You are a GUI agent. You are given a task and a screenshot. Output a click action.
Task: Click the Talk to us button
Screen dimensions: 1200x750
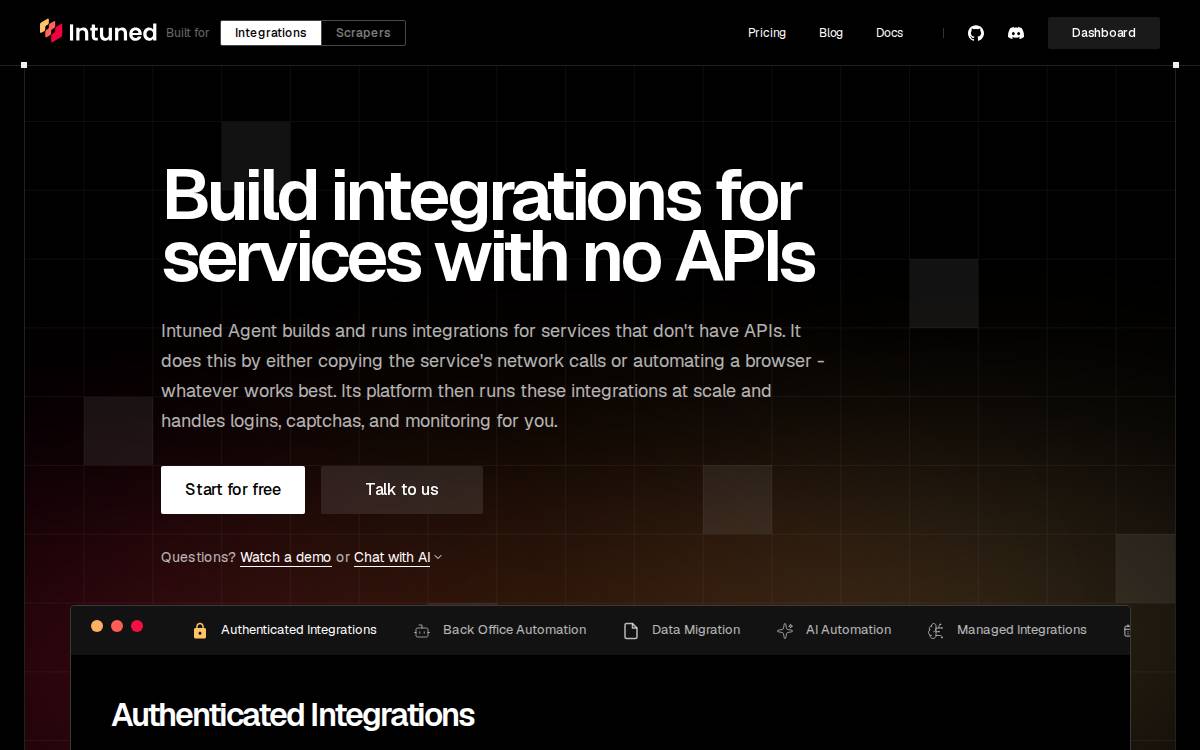402,490
